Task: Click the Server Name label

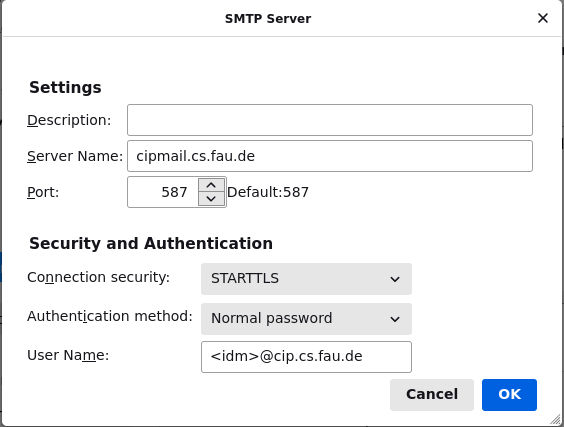Action: (x=75, y=156)
